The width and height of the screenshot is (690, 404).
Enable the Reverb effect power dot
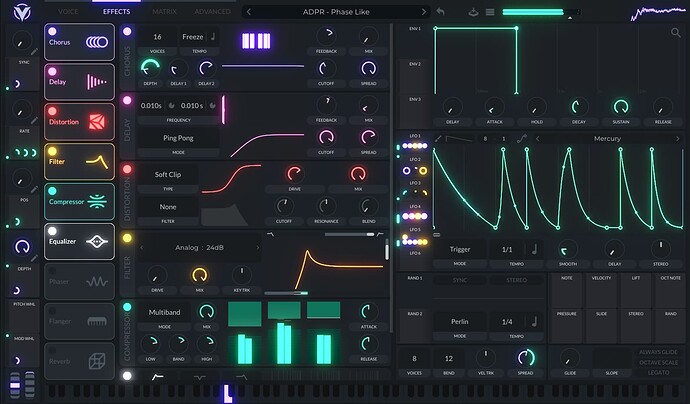click(x=52, y=350)
